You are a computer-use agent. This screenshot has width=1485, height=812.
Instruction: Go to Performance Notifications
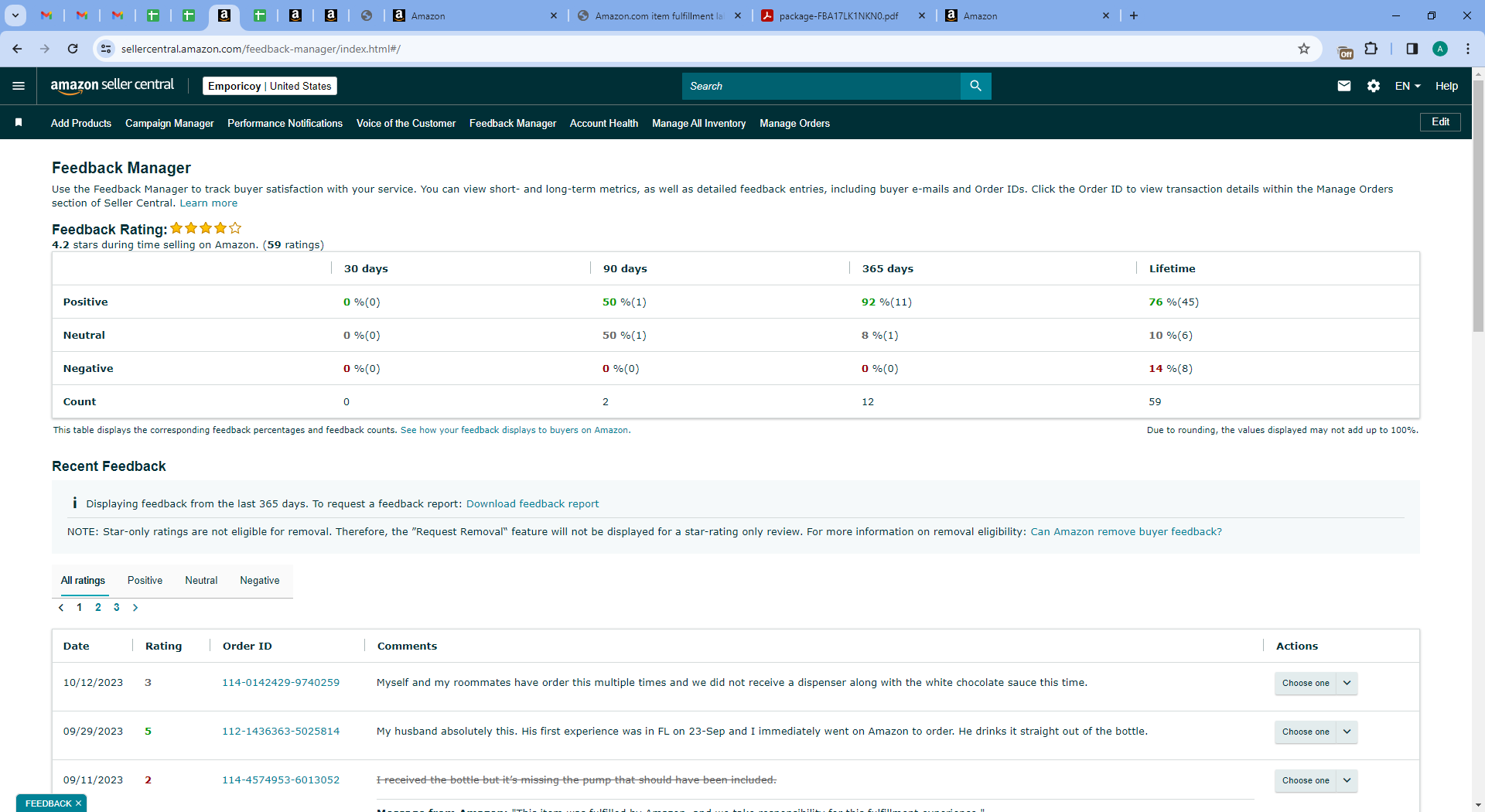[x=285, y=123]
